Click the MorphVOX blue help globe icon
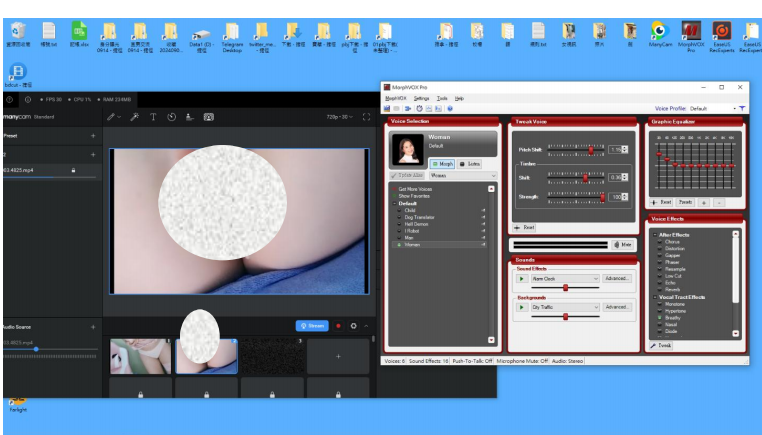762x435 pixels. pos(450,108)
